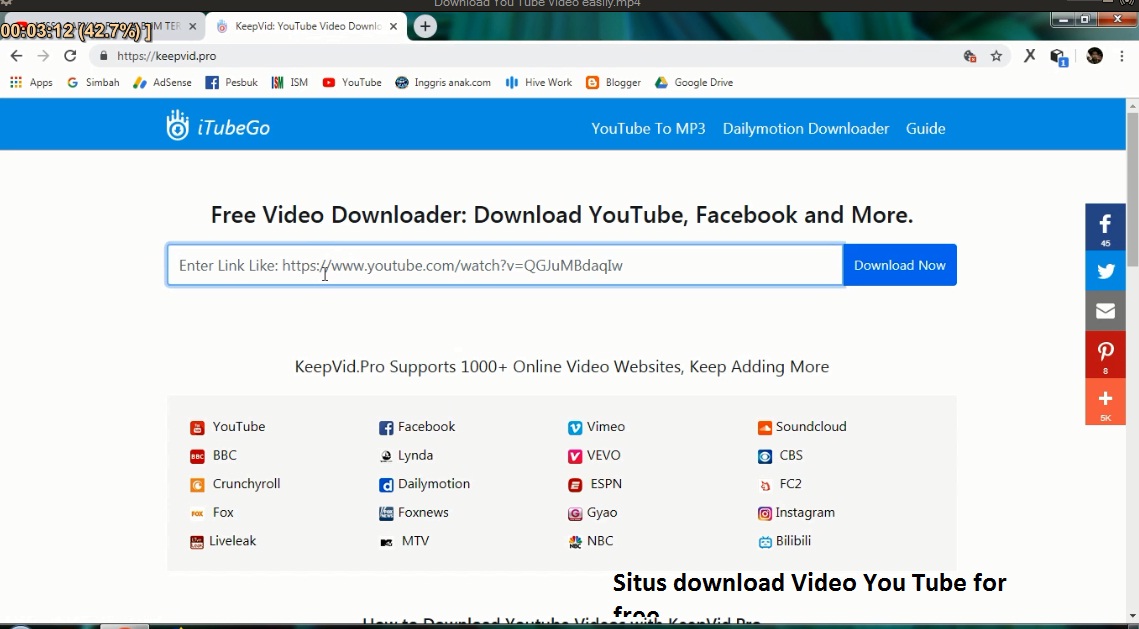Open the X extension icon
The image size is (1139, 629).
(1029, 56)
